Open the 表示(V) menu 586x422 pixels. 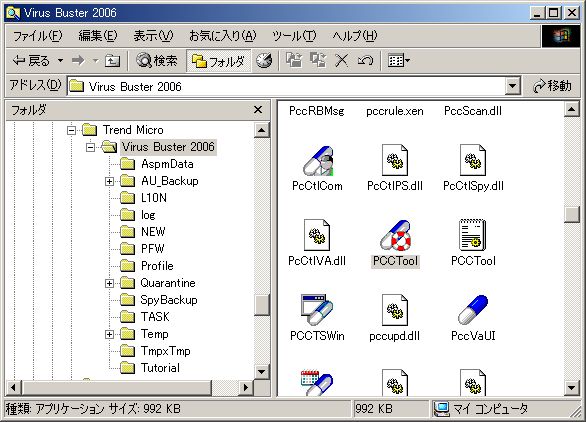coord(154,36)
